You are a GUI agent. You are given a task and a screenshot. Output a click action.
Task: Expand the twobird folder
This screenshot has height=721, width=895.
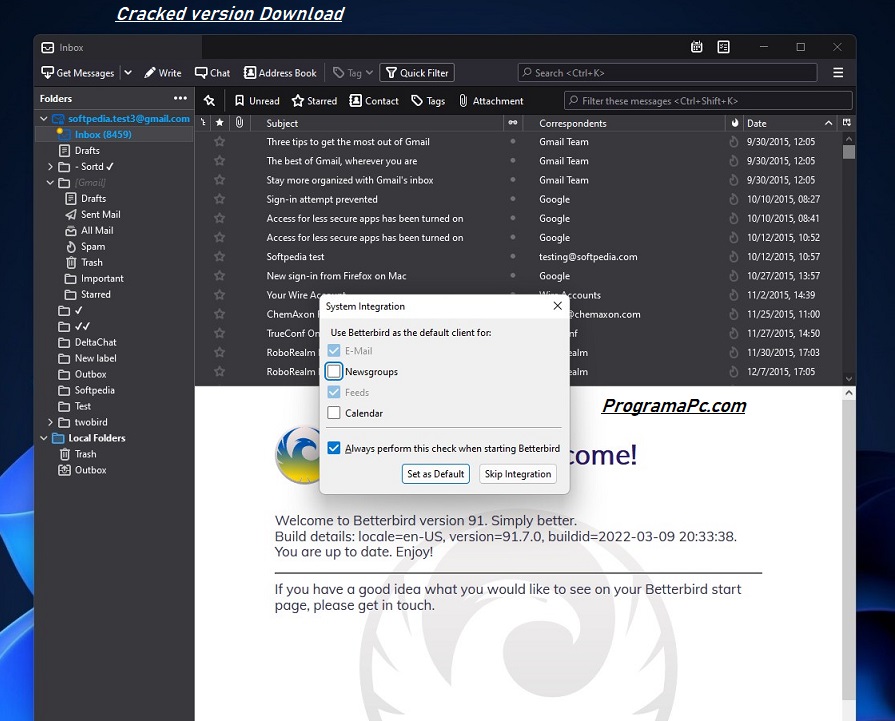pos(50,422)
